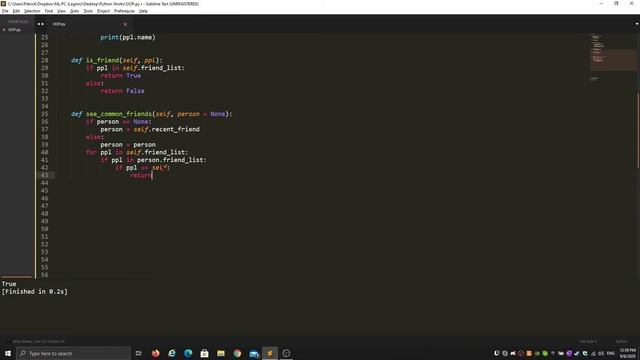Open File Explorer from taskbar

click(221, 353)
